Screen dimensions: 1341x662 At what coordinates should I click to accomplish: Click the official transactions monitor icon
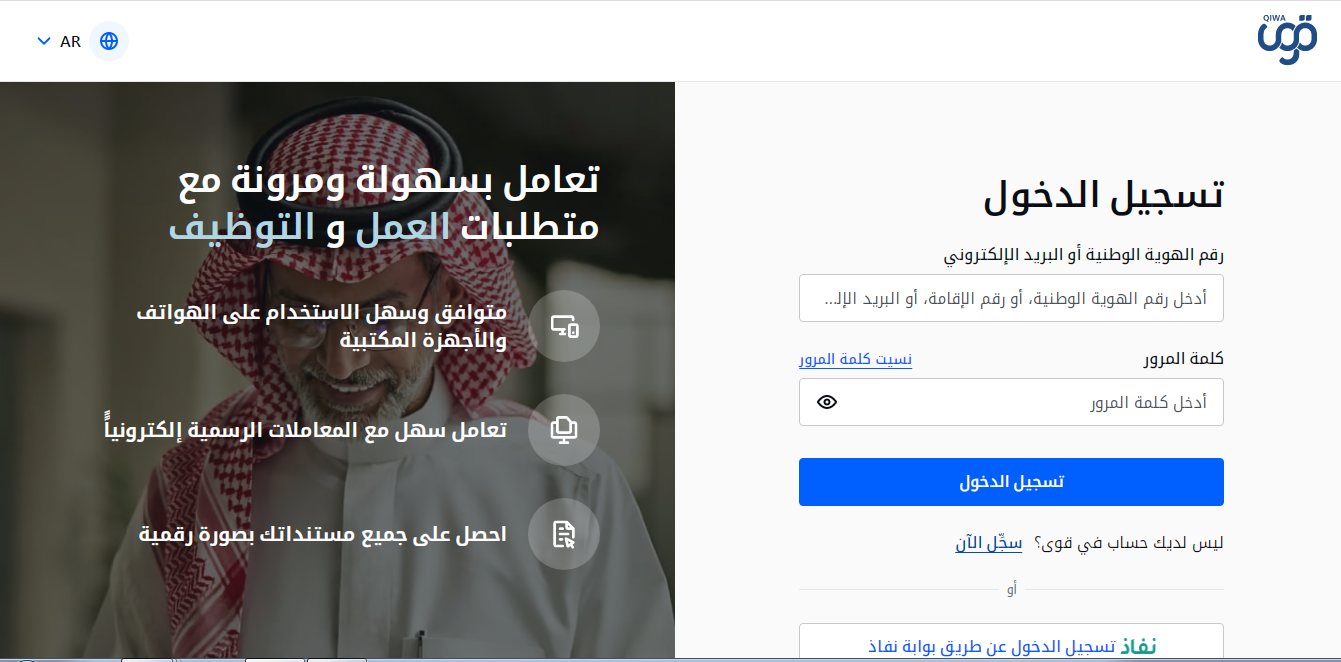564,430
